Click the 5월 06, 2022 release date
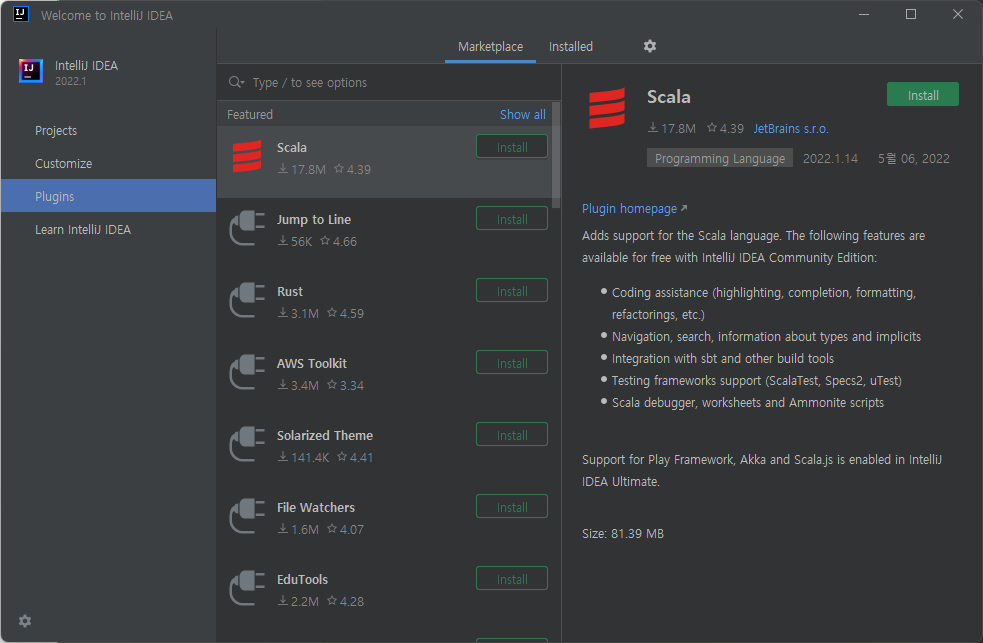 tap(913, 159)
